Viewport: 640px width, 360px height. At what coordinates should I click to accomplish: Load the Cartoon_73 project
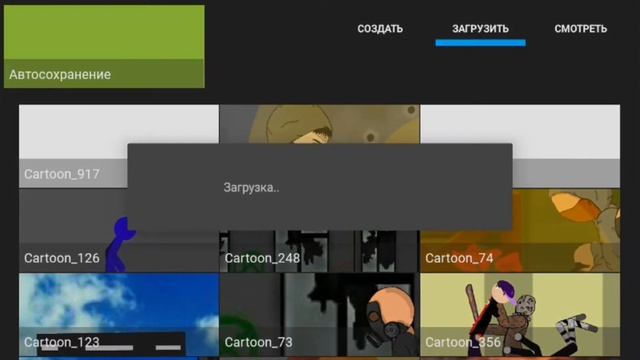point(319,315)
